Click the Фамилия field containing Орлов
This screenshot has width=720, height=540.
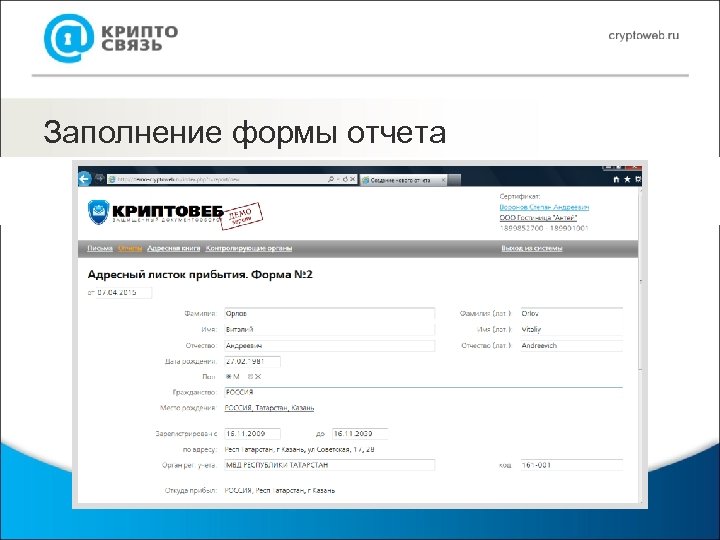[329, 314]
